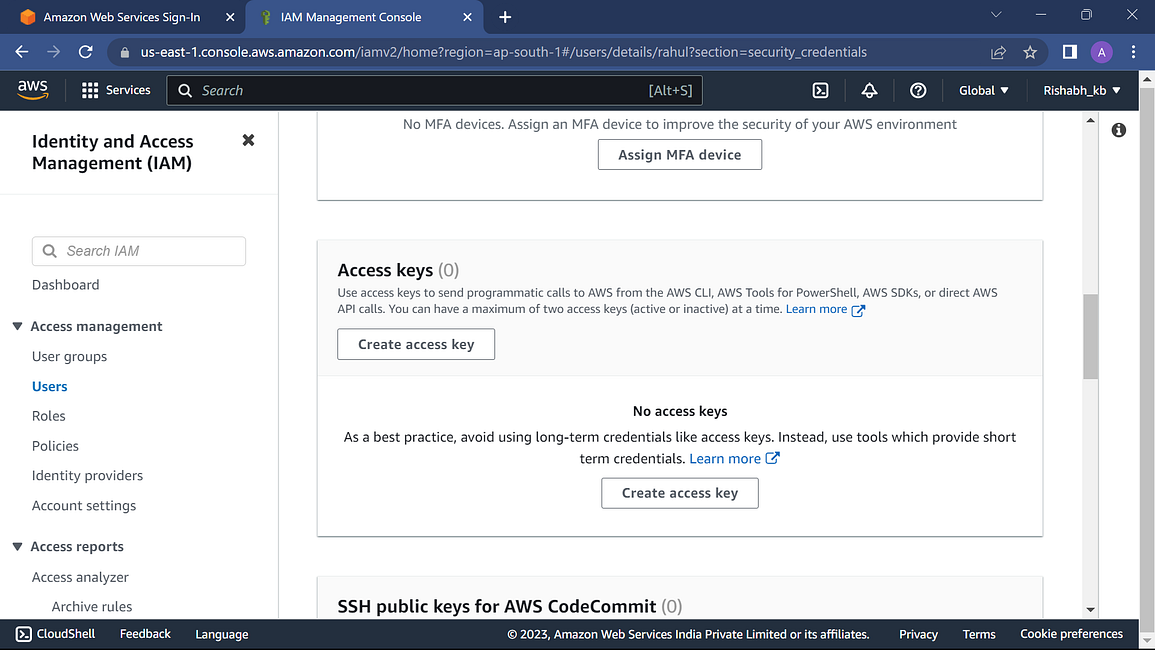The image size is (1155, 650).
Task: Open Archive rules in the sidebar
Action: pyautogui.click(x=92, y=607)
